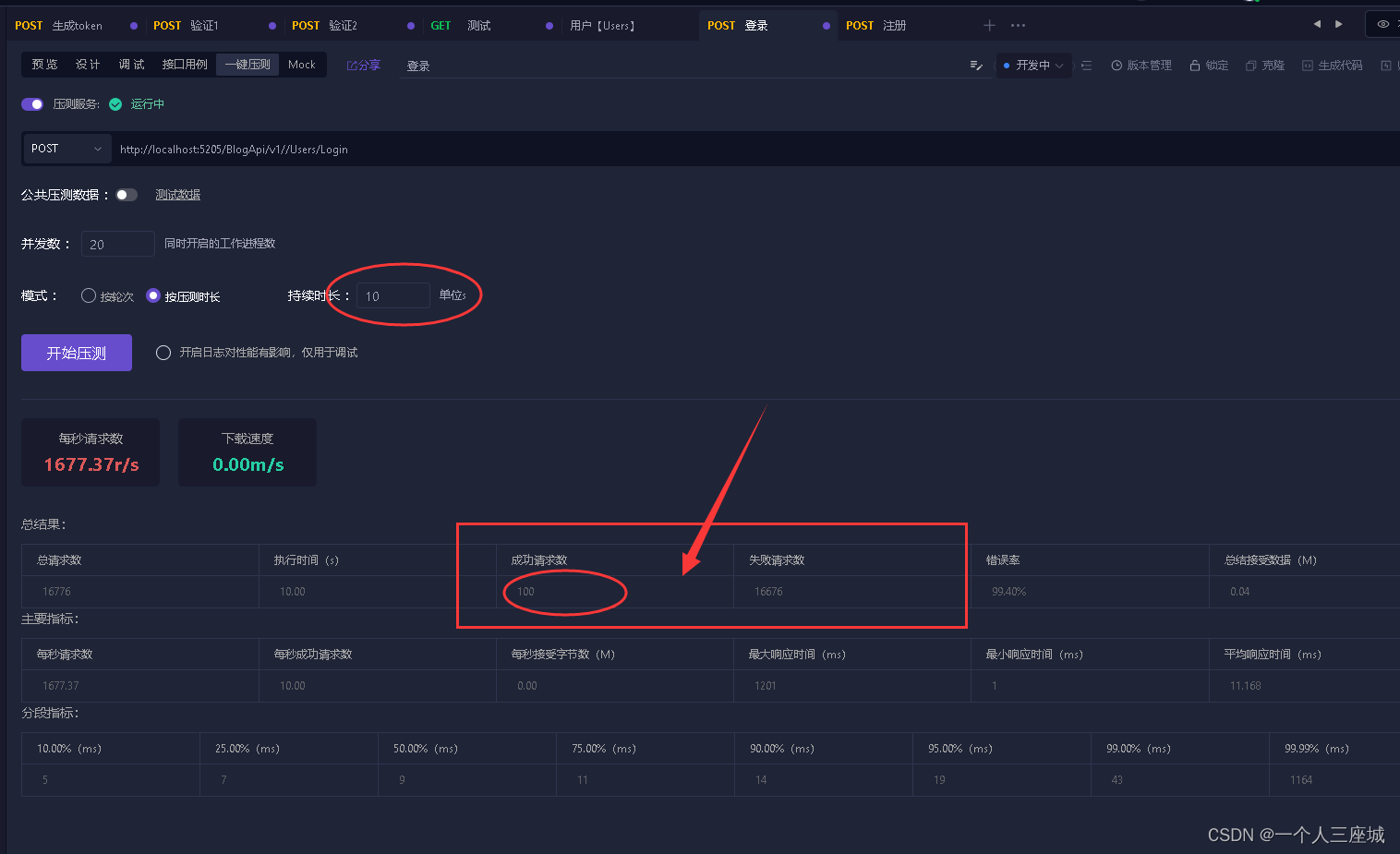Viewport: 1400px width, 854px height.
Task: Click the 99.99% segment value 1164
Action: pyautogui.click(x=1301, y=780)
